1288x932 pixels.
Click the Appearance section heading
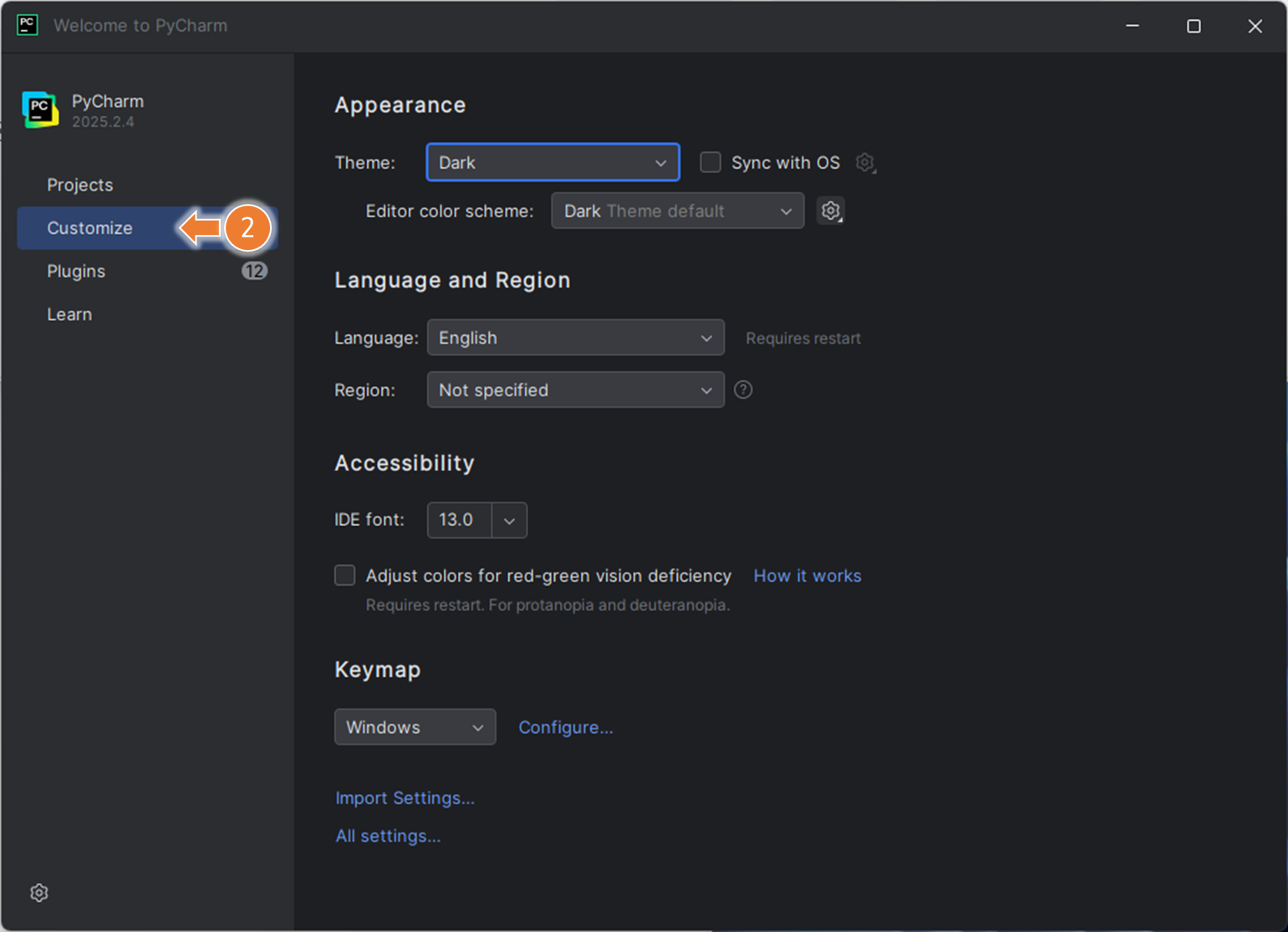click(x=400, y=105)
